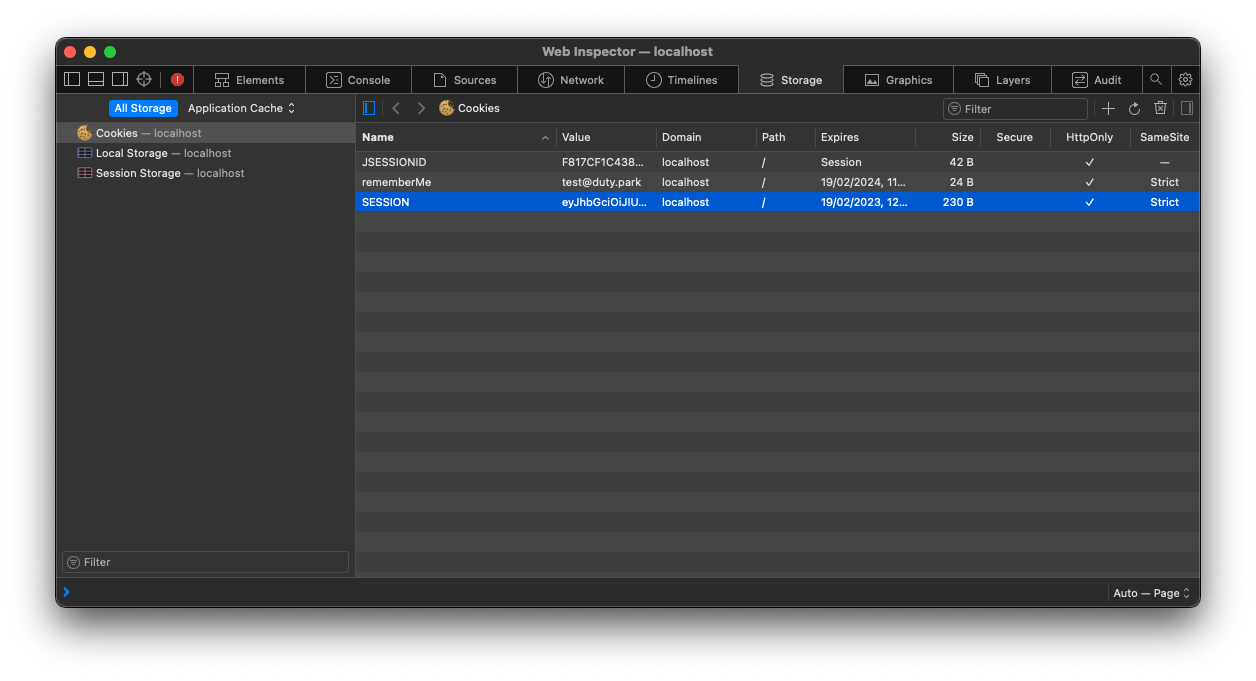The width and height of the screenshot is (1256, 681).
Task: Switch to the Elements tab
Action: click(249, 80)
